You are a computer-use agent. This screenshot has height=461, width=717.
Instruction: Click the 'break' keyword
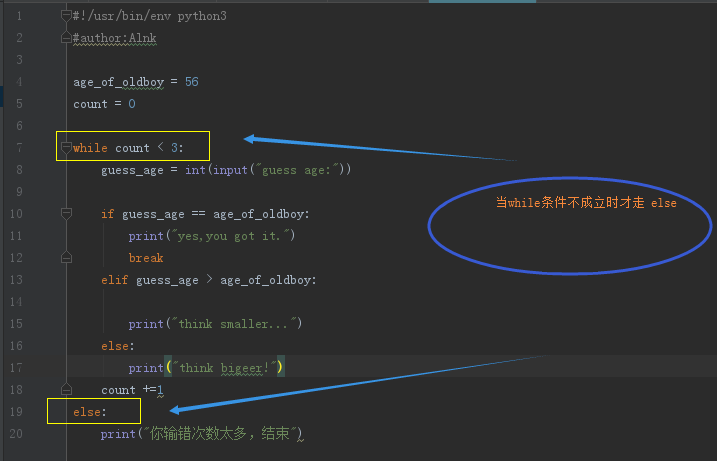click(146, 257)
